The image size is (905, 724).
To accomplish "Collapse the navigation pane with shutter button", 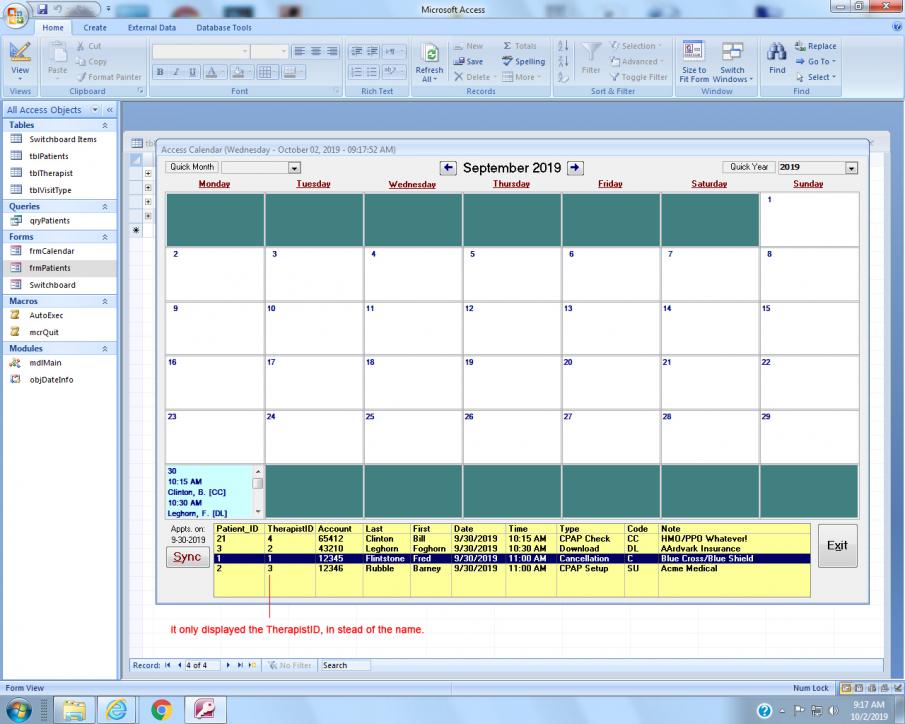I will pos(110,110).
